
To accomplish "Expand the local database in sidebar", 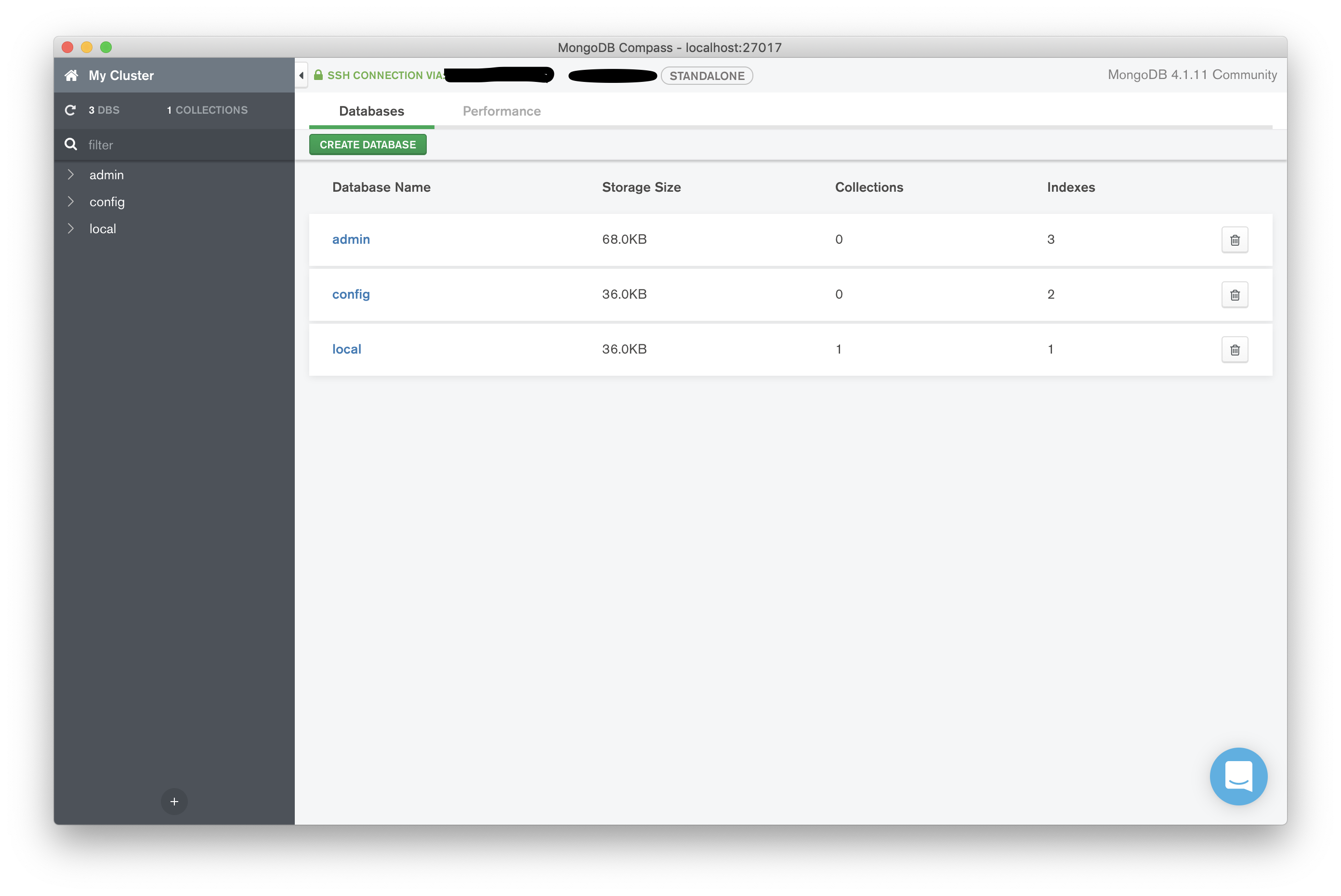I will coord(71,228).
